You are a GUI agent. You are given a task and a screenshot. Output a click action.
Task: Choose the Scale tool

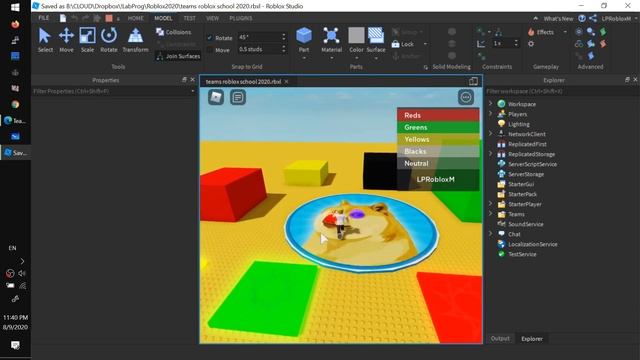(87, 40)
